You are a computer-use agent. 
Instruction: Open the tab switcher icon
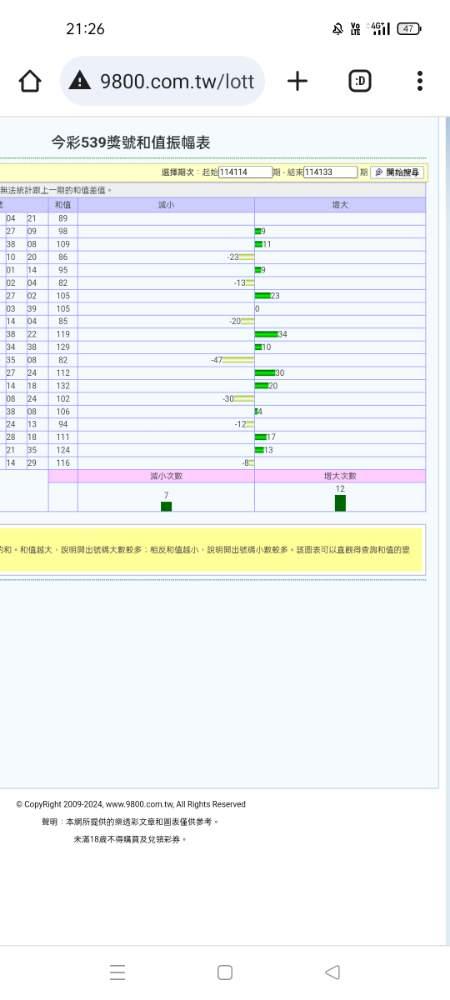coord(359,81)
